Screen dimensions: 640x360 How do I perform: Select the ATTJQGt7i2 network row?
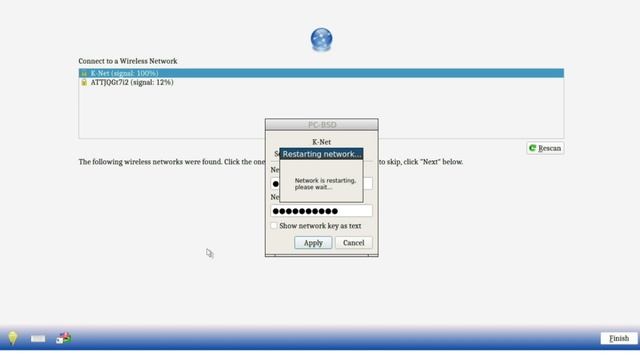click(x=321, y=82)
